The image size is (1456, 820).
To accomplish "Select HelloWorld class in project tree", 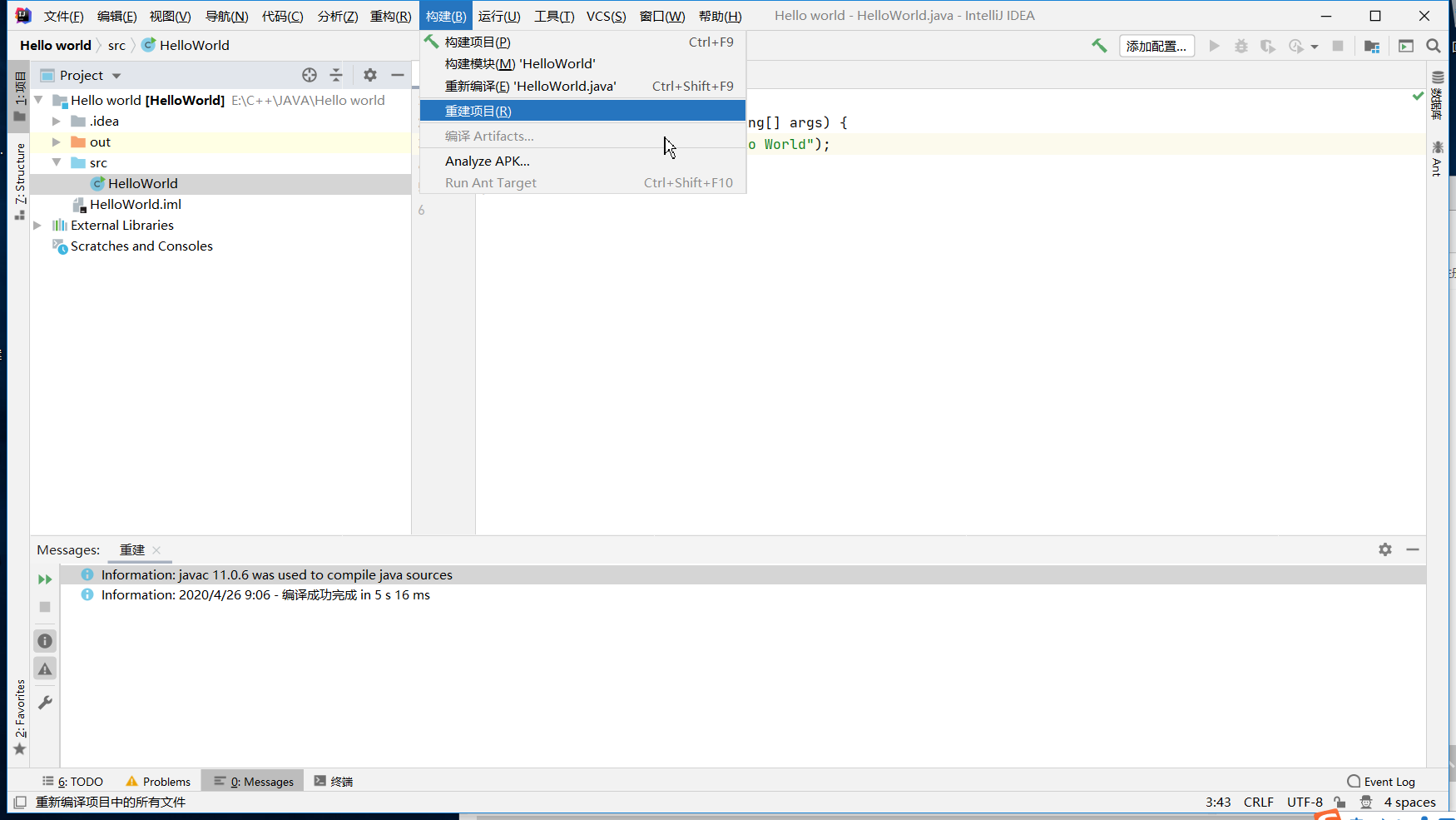I will pos(142,184).
